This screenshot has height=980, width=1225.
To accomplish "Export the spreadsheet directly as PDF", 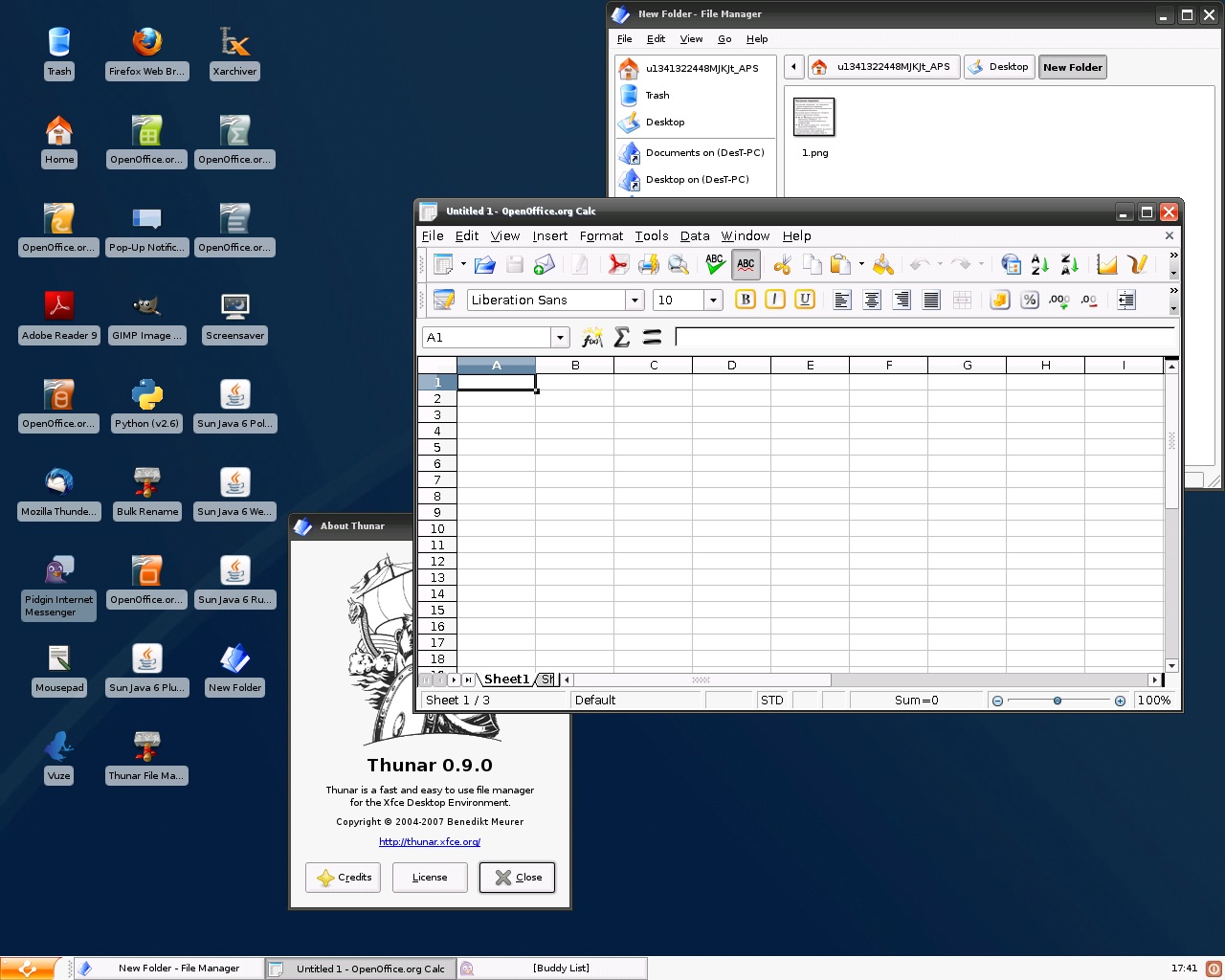I will pos(618,265).
